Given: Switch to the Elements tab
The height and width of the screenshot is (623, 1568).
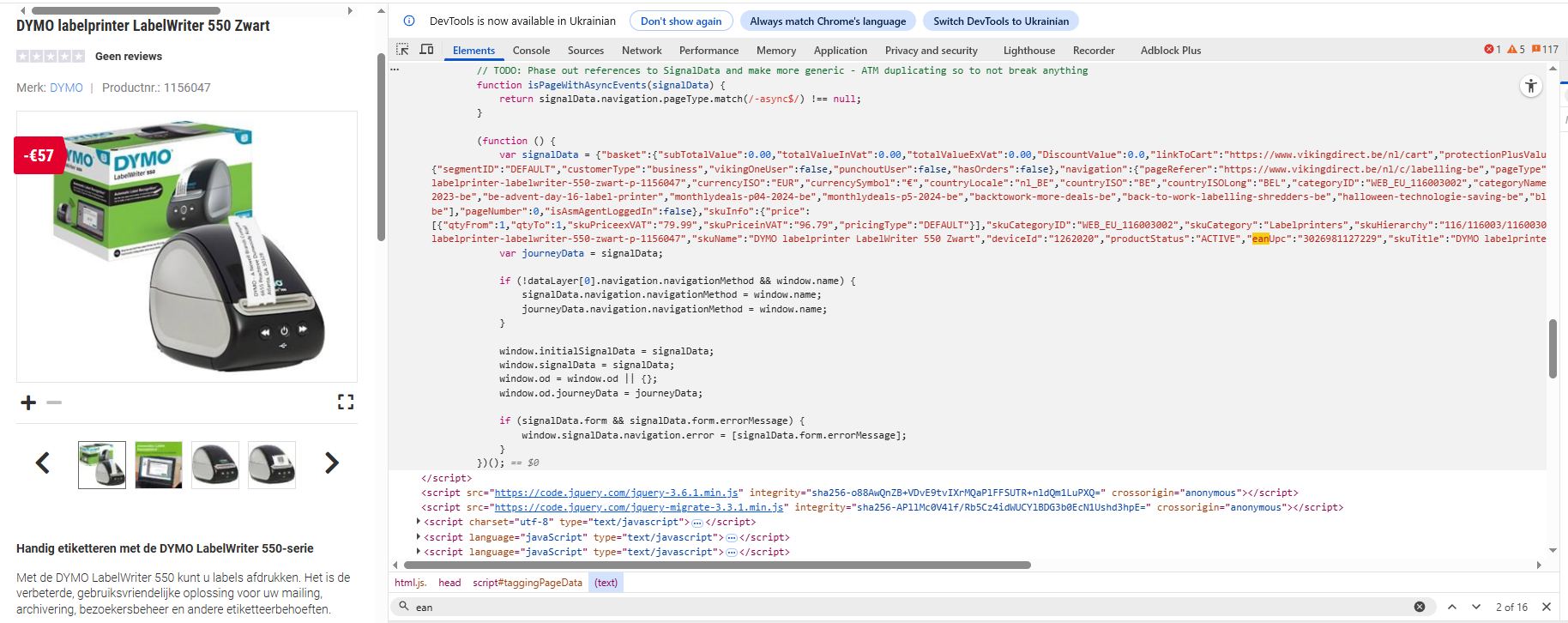Looking at the screenshot, I should click(473, 51).
